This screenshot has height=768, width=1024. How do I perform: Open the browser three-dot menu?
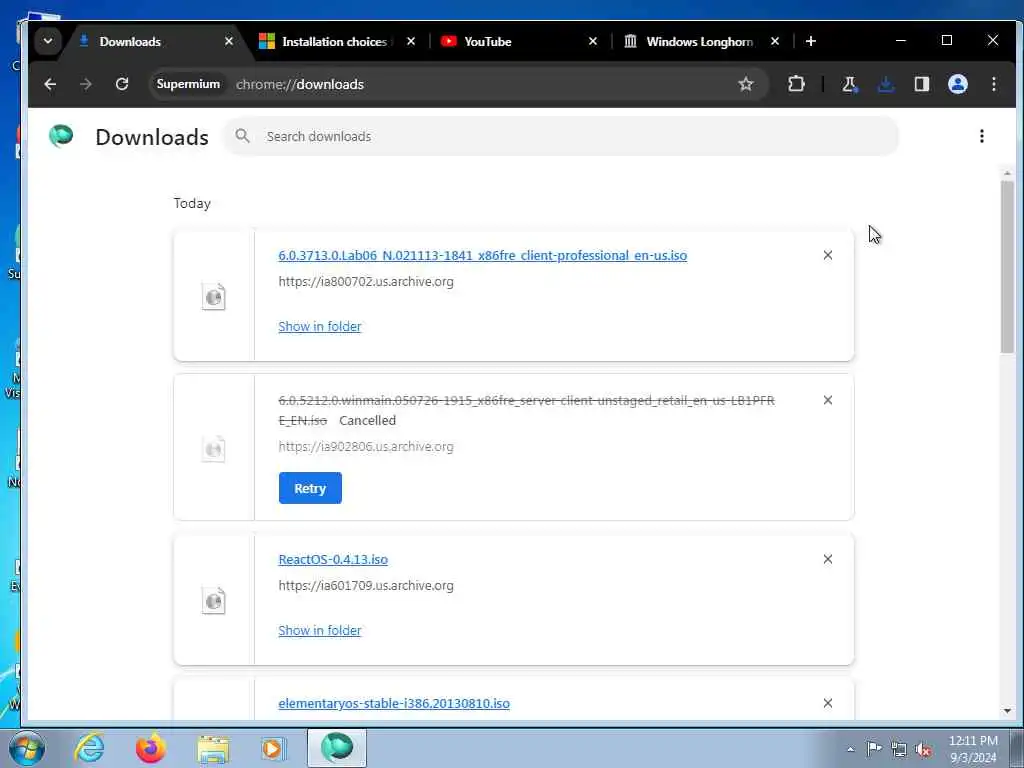click(993, 84)
